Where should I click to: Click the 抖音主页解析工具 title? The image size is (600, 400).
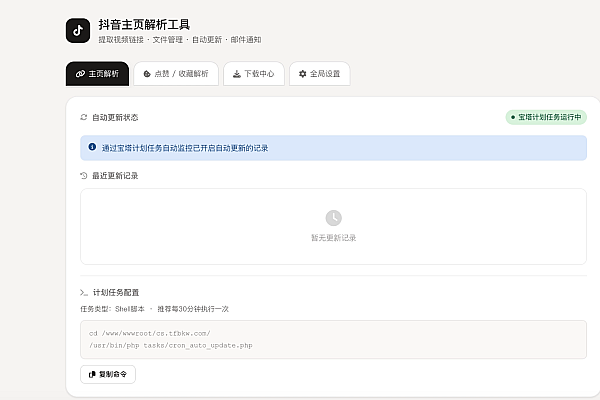click(144, 25)
